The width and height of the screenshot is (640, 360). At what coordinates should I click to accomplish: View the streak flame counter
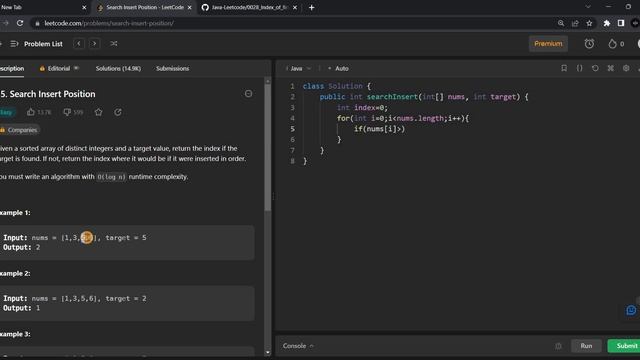[616, 44]
